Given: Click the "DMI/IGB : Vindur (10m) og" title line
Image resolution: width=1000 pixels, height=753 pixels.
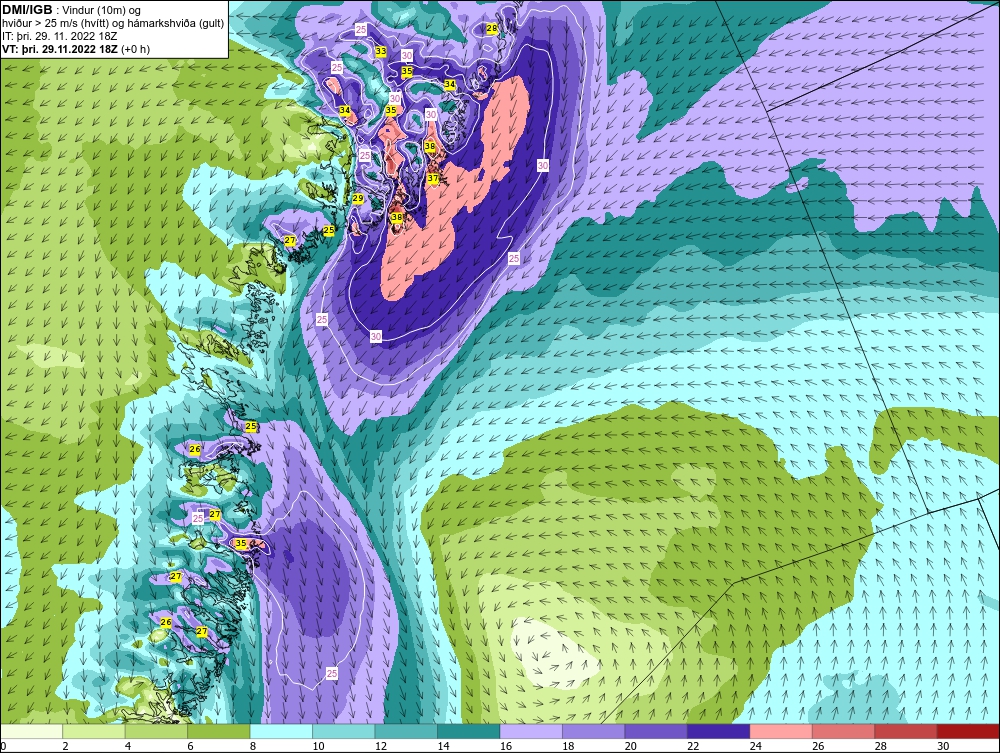Looking at the screenshot, I should point(72,10).
